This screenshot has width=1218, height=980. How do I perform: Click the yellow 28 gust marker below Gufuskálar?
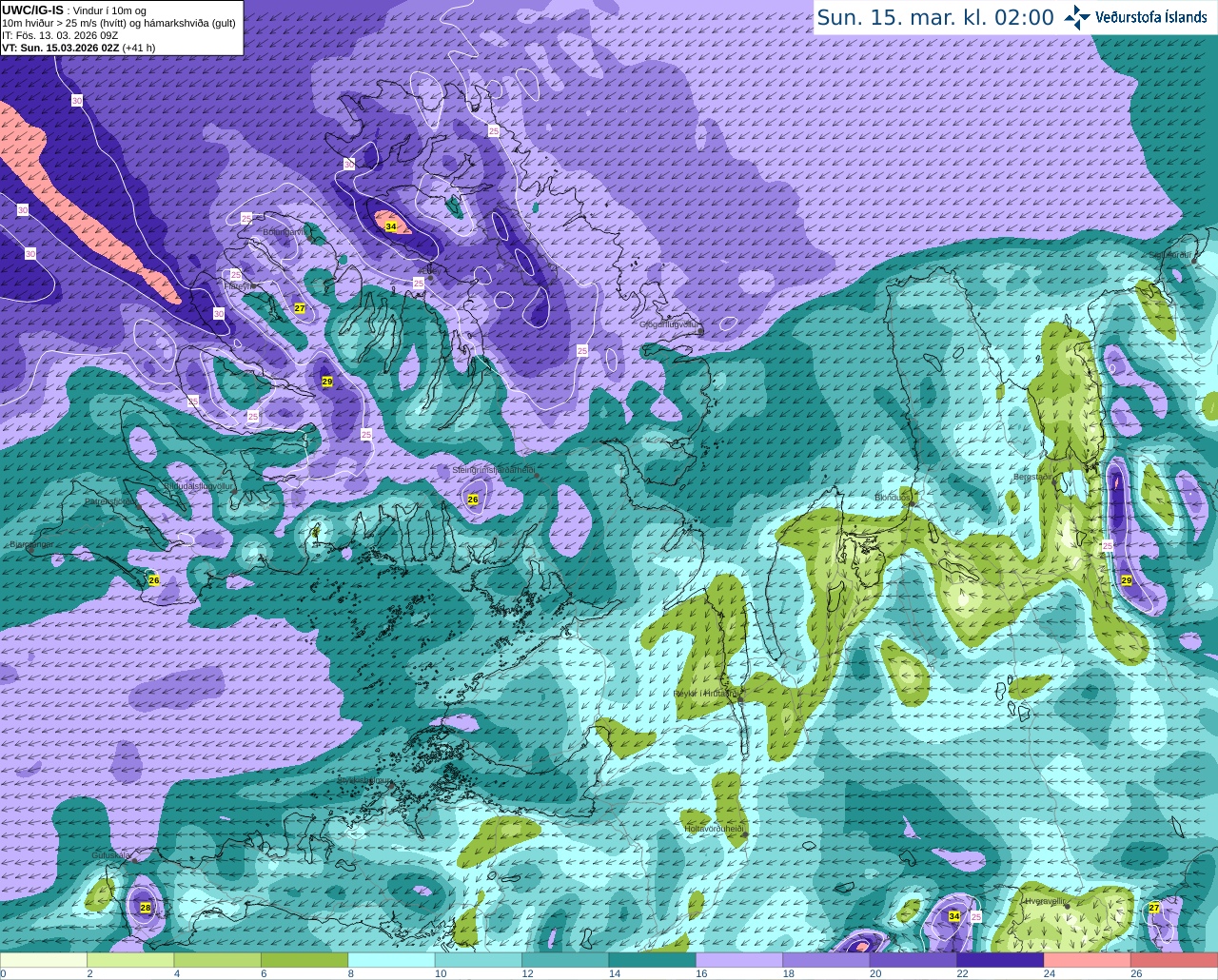(146, 908)
